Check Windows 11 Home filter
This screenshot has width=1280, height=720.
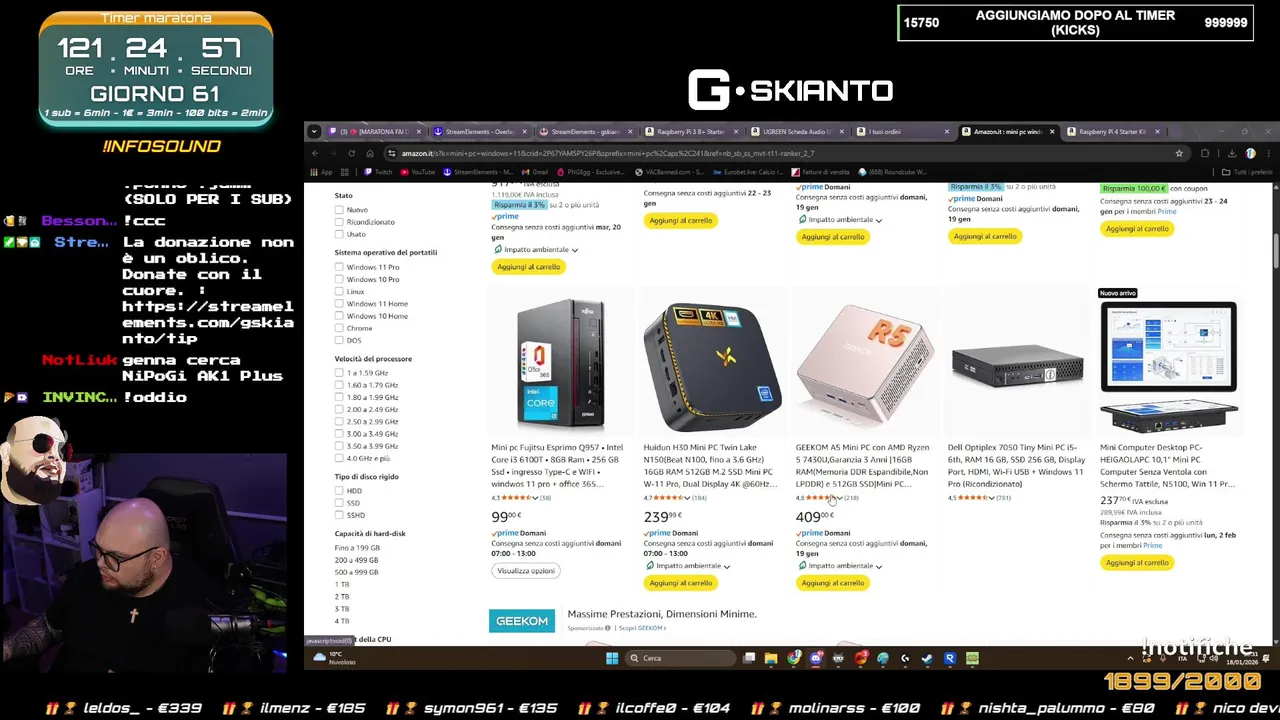coord(339,304)
